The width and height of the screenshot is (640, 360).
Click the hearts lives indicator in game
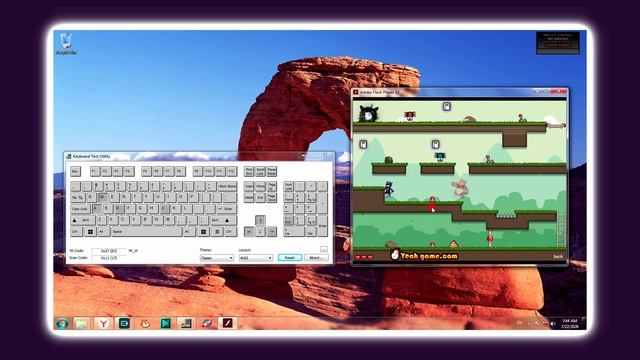pyautogui.click(x=364, y=257)
